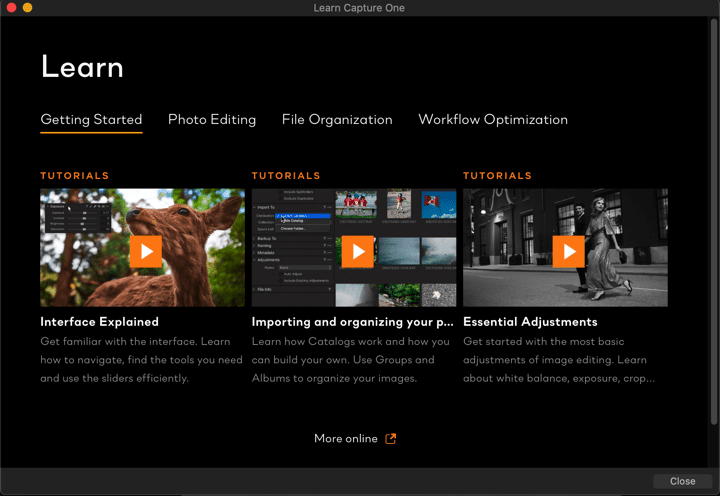Click the description starting 'Get familiar with the interface'
Image resolution: width=720 pixels, height=496 pixels.
point(141,360)
